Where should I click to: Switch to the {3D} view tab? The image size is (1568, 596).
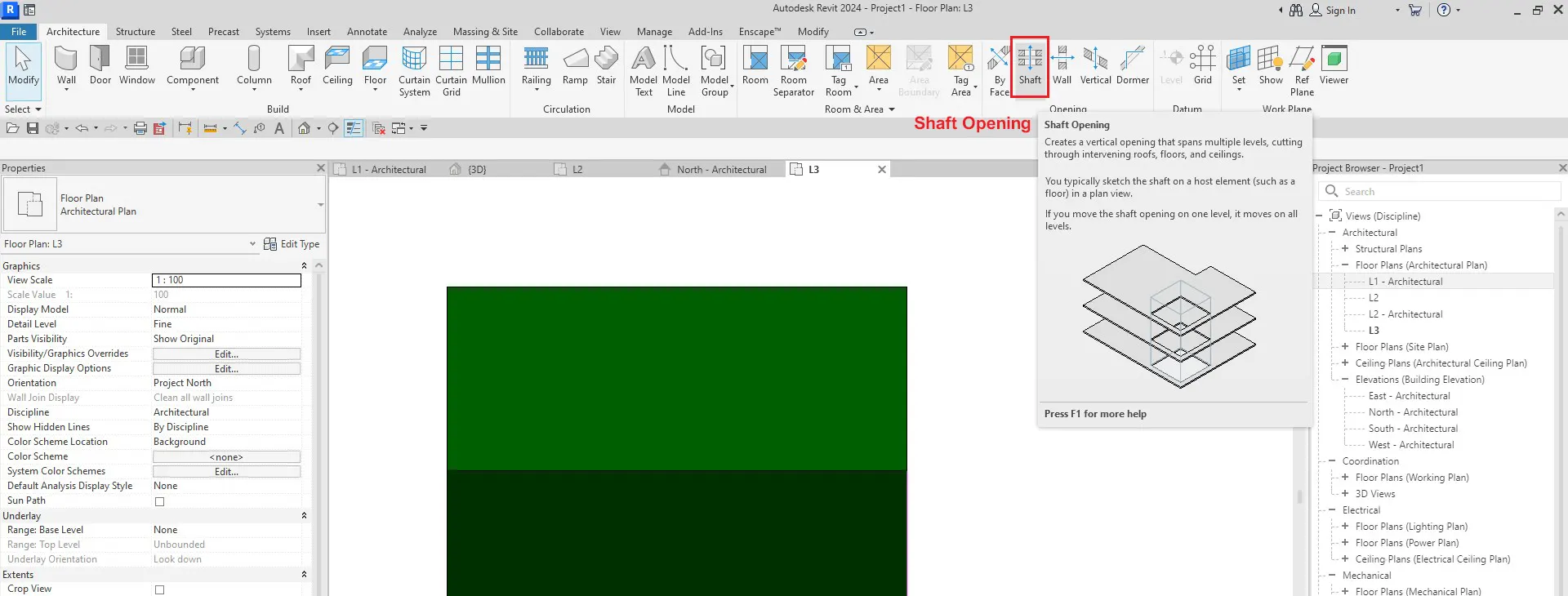tap(477, 170)
